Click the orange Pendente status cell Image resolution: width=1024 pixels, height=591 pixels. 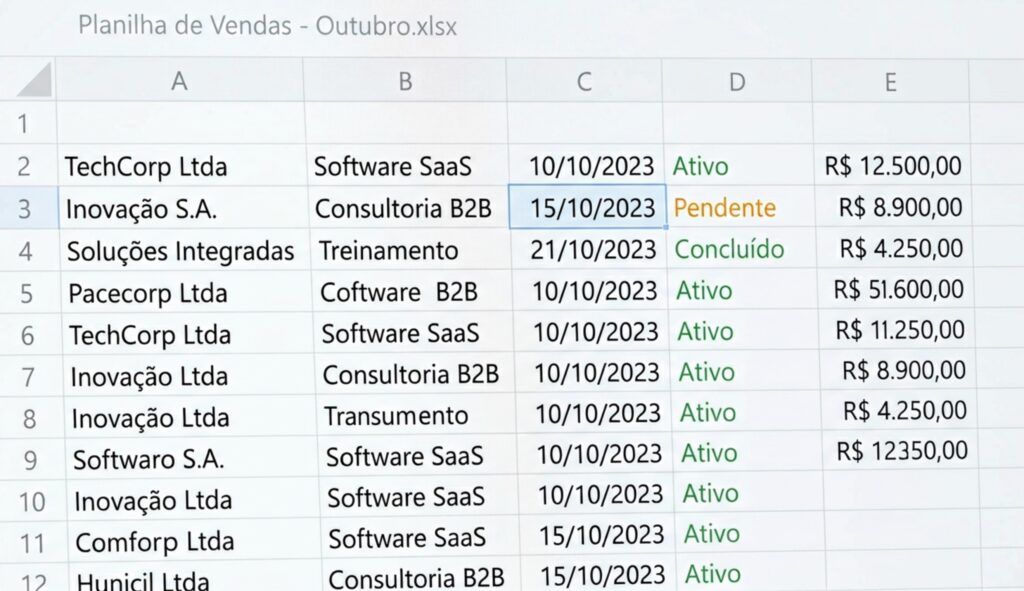tap(725, 208)
